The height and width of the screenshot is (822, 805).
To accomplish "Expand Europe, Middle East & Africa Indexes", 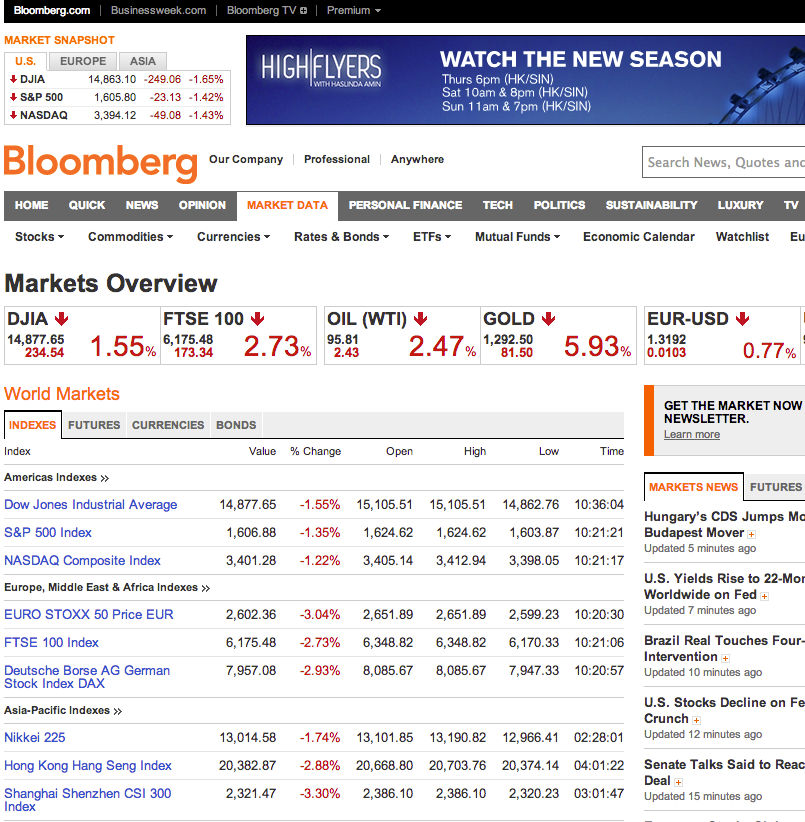I will point(107,588).
